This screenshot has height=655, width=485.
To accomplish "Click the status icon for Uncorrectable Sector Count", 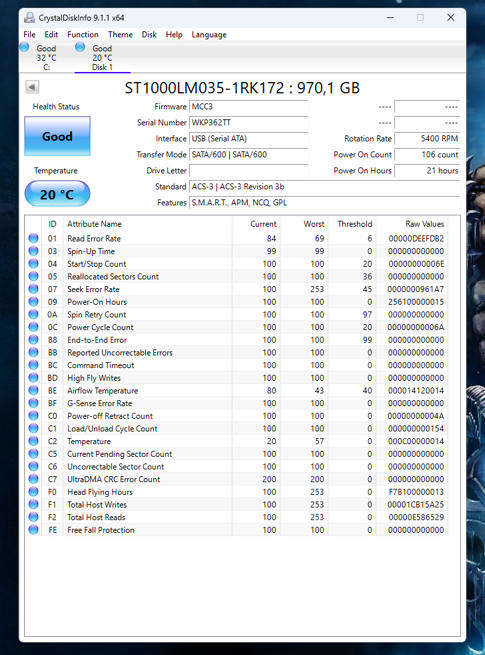I will click(x=33, y=466).
